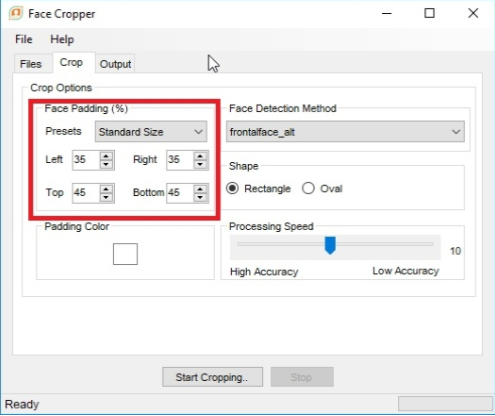This screenshot has height=416, width=495.
Task: Click the Top padding value field
Action: pyautogui.click(x=86, y=193)
